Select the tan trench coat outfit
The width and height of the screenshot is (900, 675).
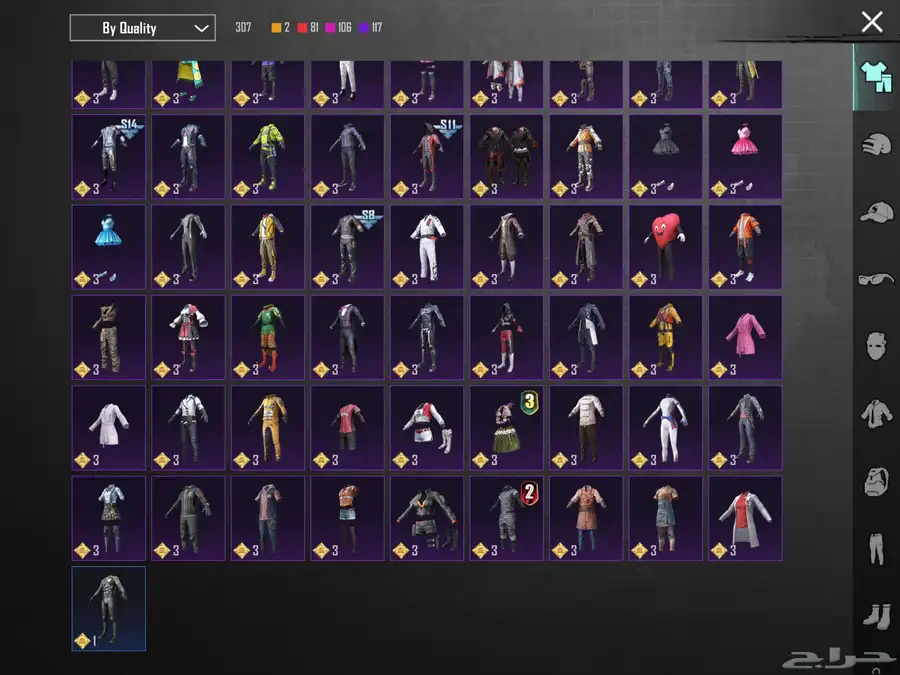(x=586, y=518)
